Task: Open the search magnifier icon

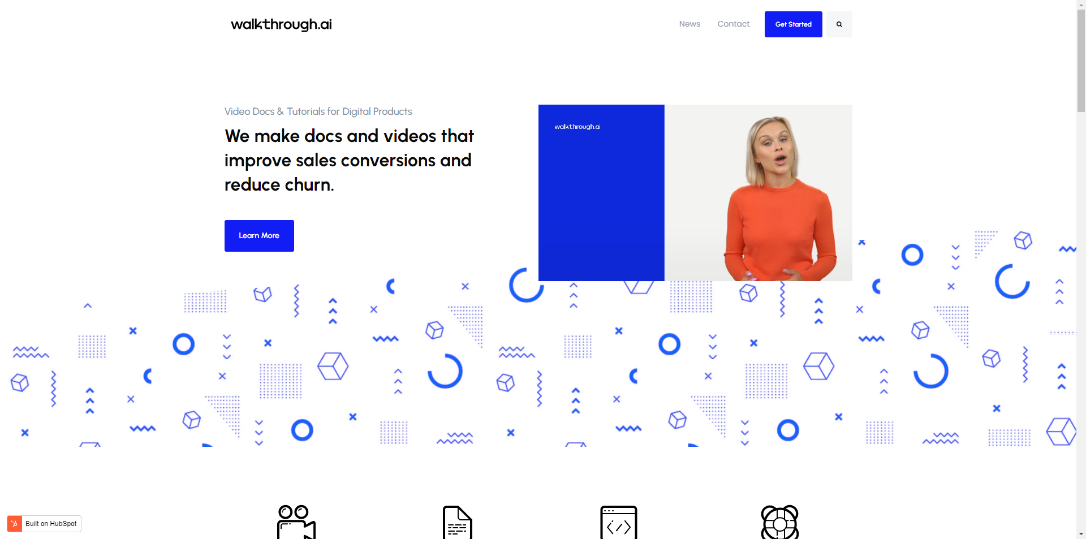Action: coord(839,24)
